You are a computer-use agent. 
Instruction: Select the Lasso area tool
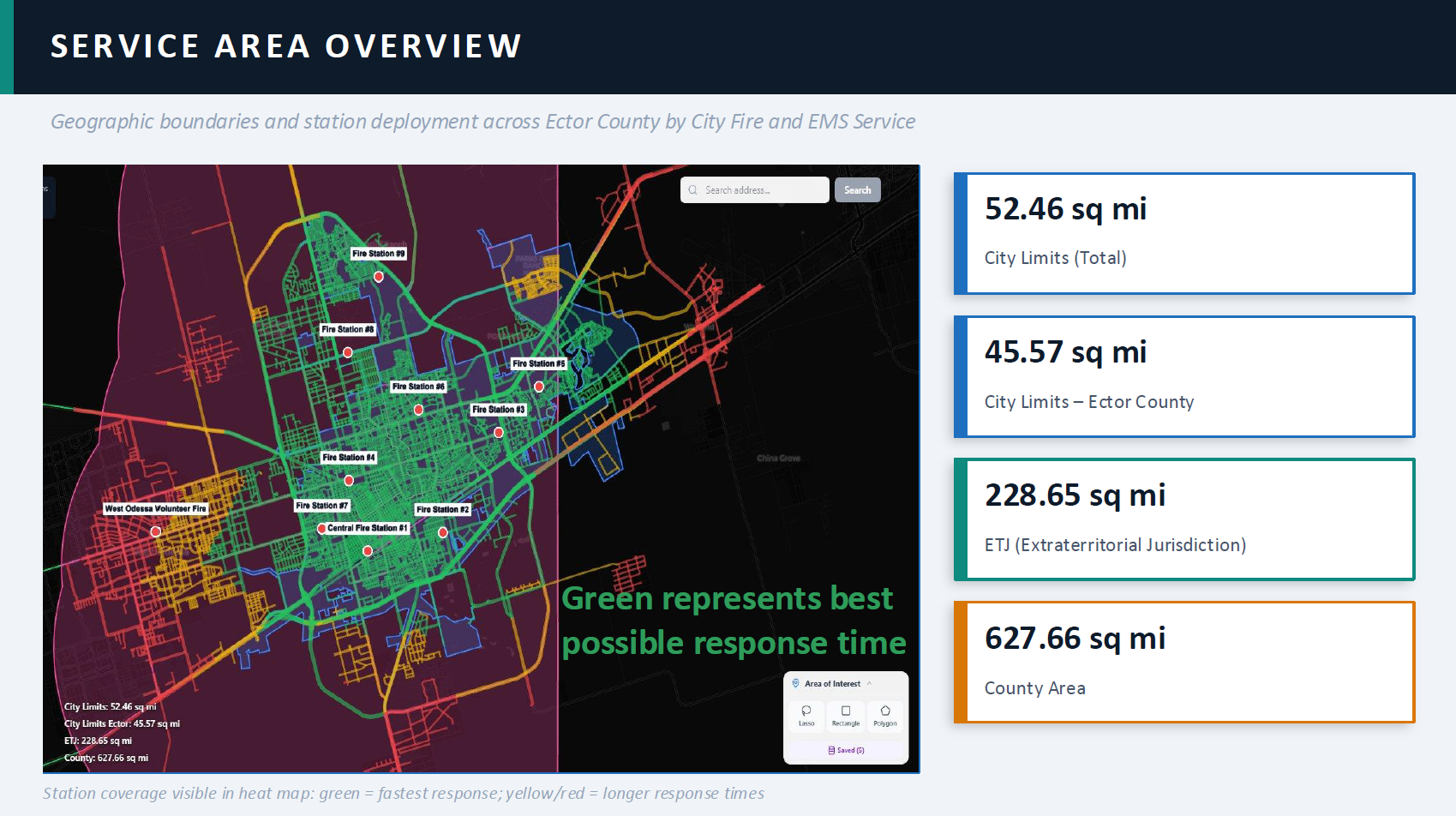coord(806,716)
